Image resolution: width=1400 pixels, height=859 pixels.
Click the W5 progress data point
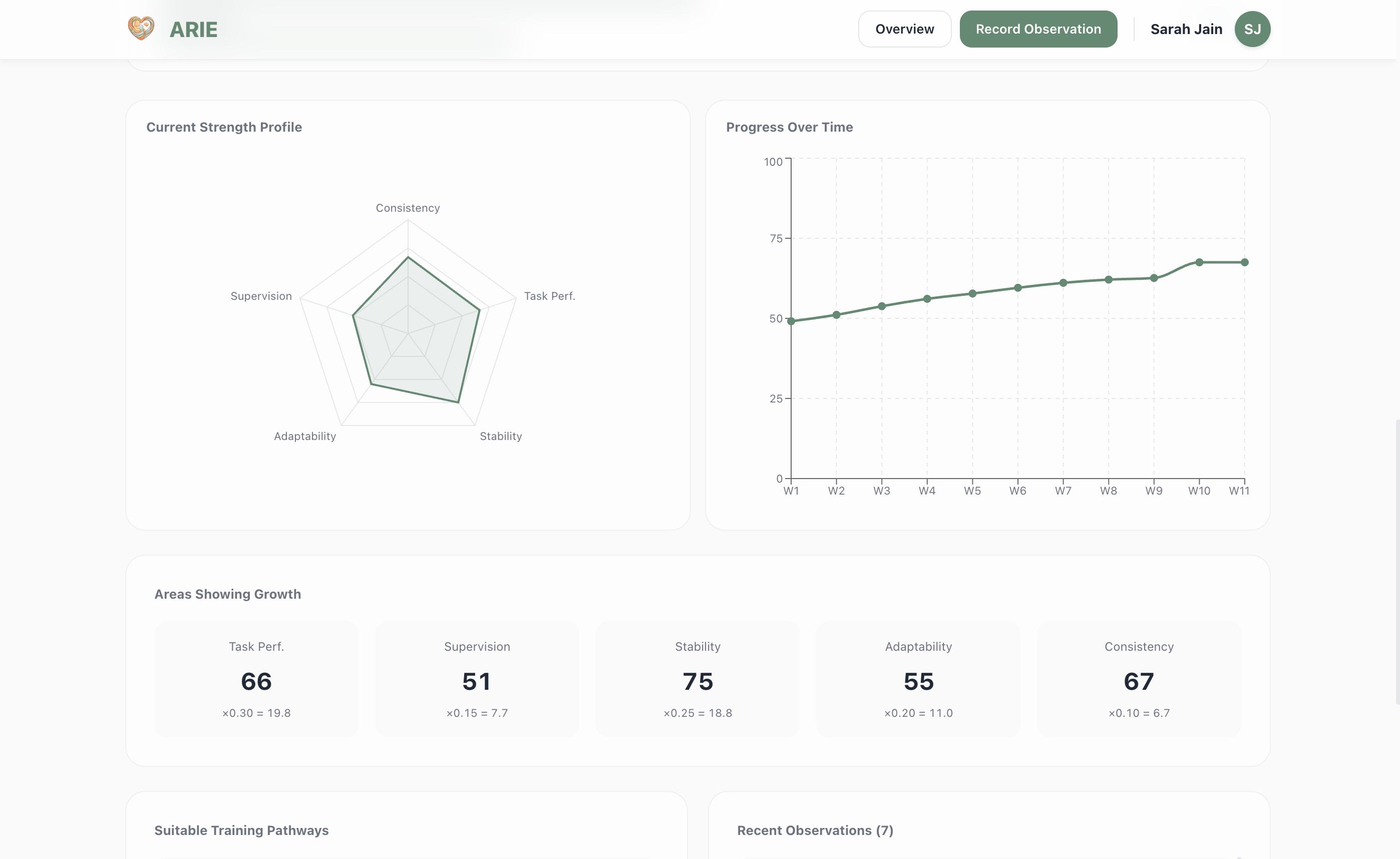972,294
